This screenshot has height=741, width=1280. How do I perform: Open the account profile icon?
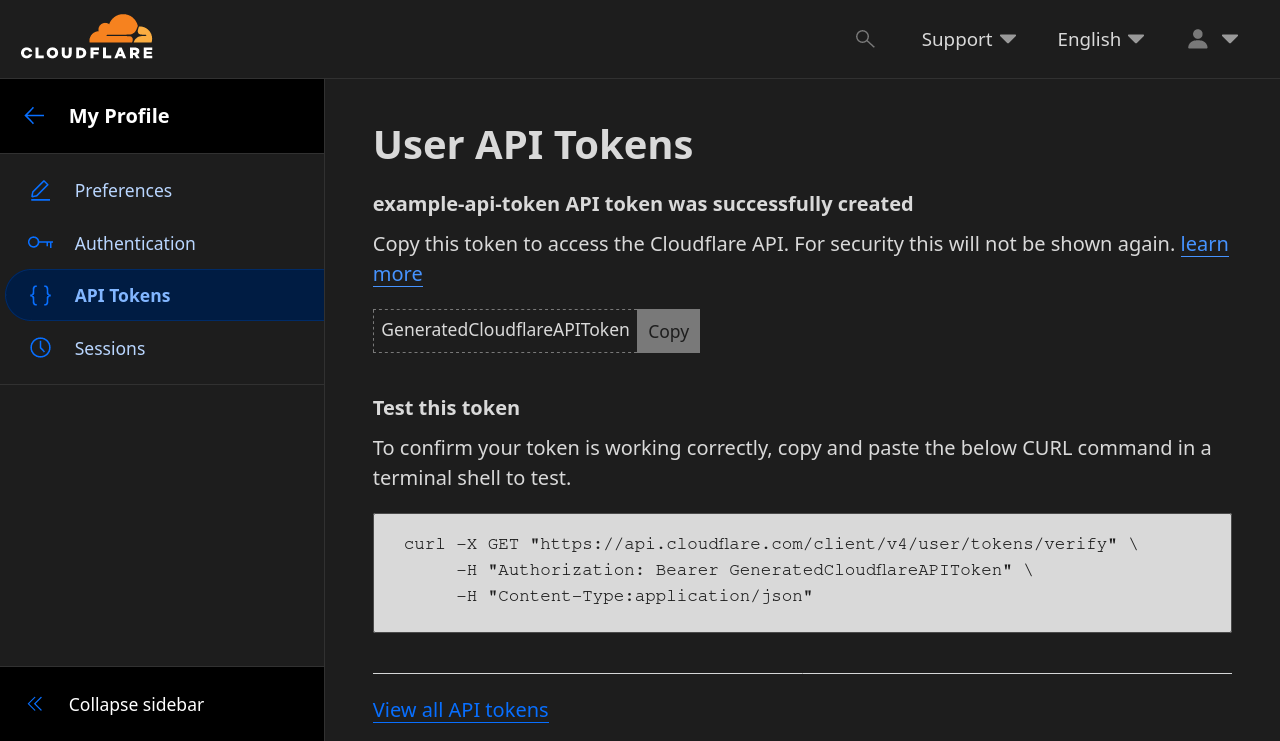pyautogui.click(x=1196, y=38)
